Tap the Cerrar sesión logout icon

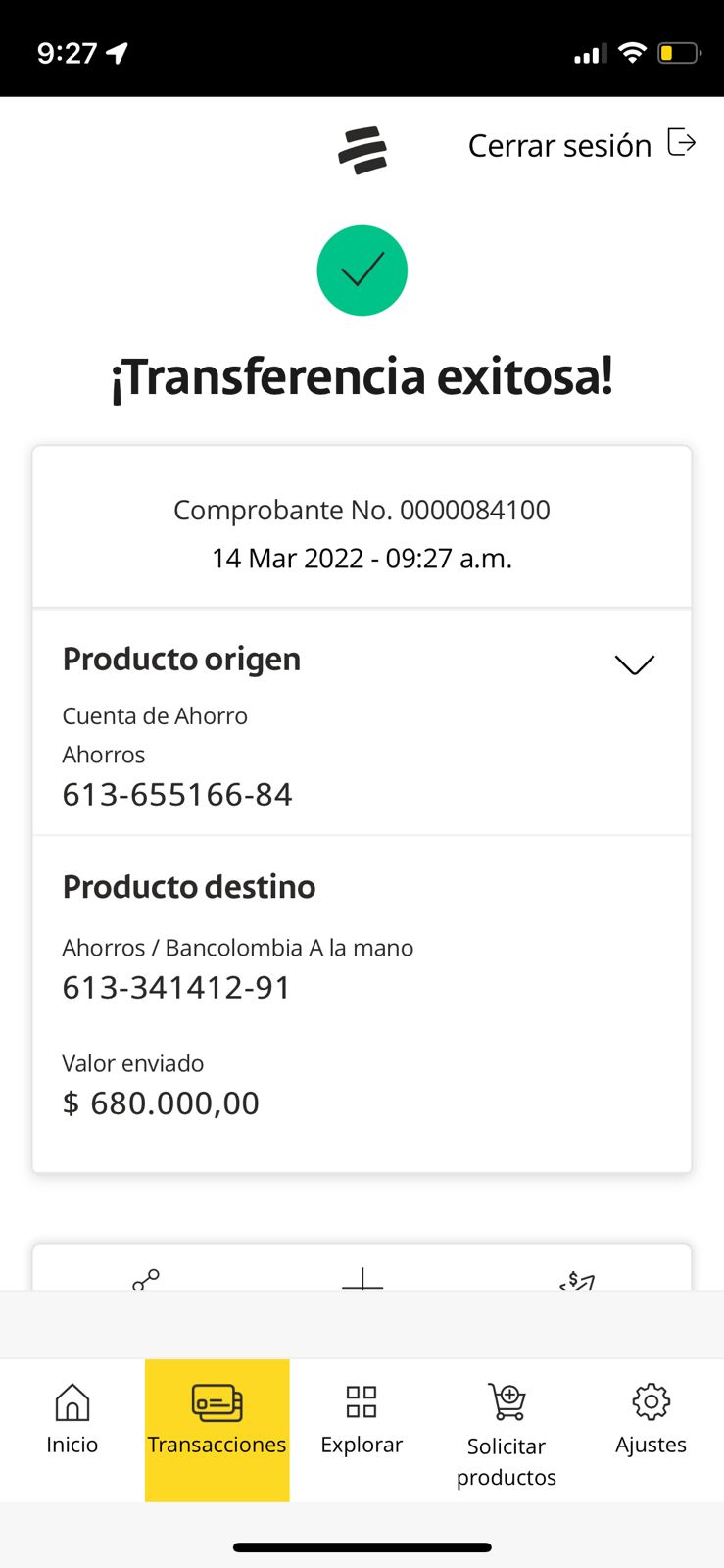681,143
